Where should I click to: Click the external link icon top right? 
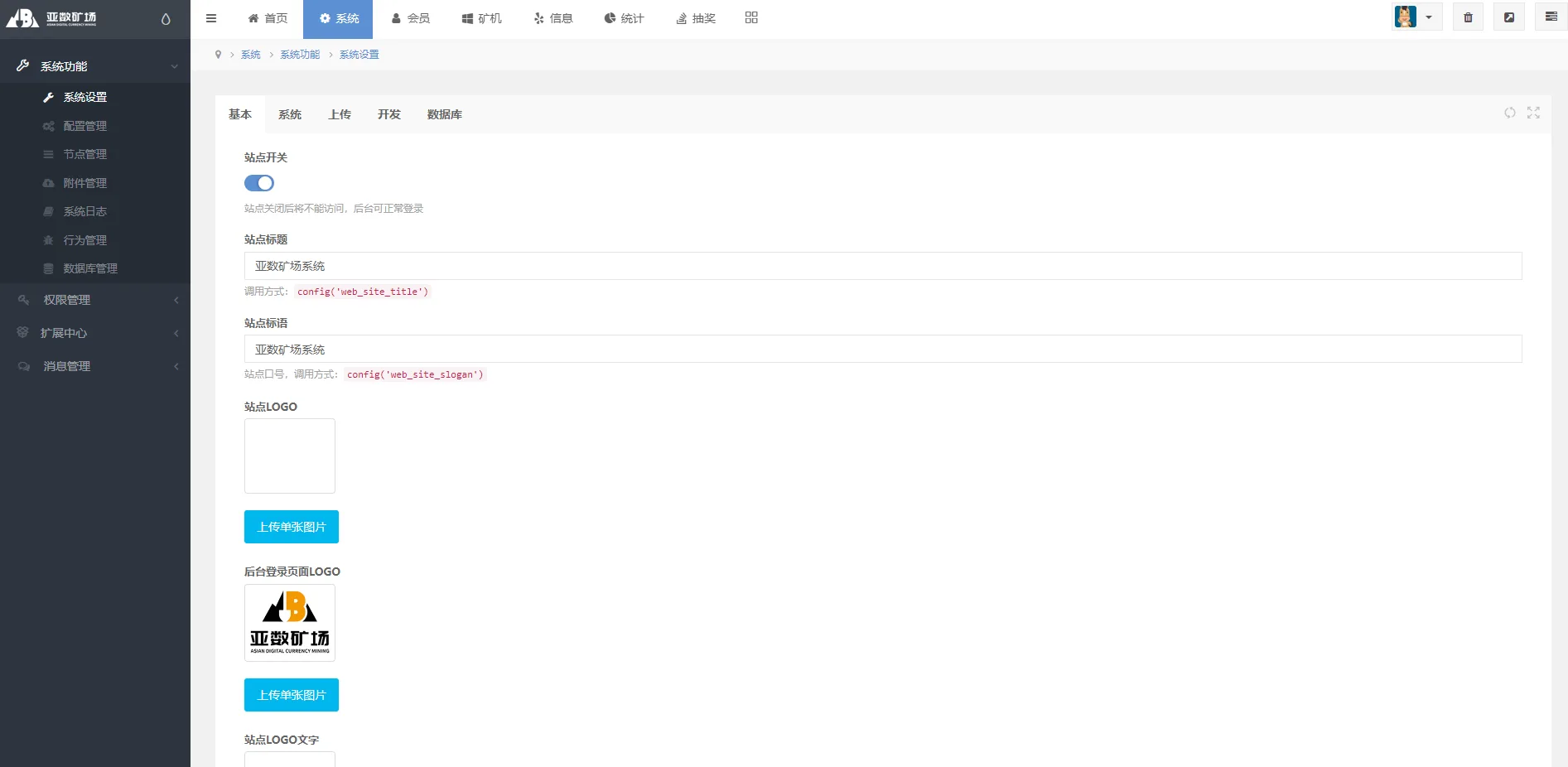(x=1509, y=17)
